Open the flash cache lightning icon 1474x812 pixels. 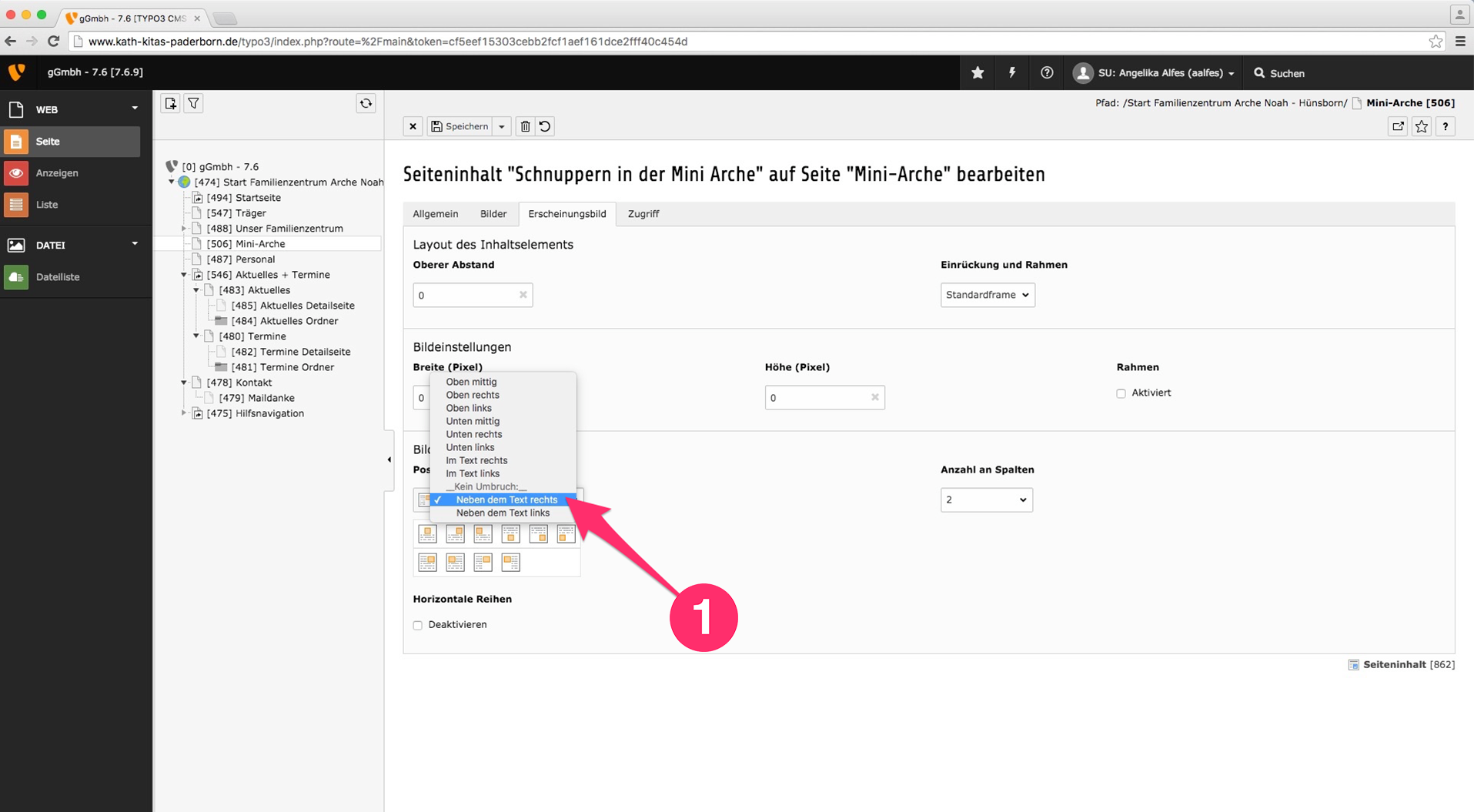(1012, 73)
